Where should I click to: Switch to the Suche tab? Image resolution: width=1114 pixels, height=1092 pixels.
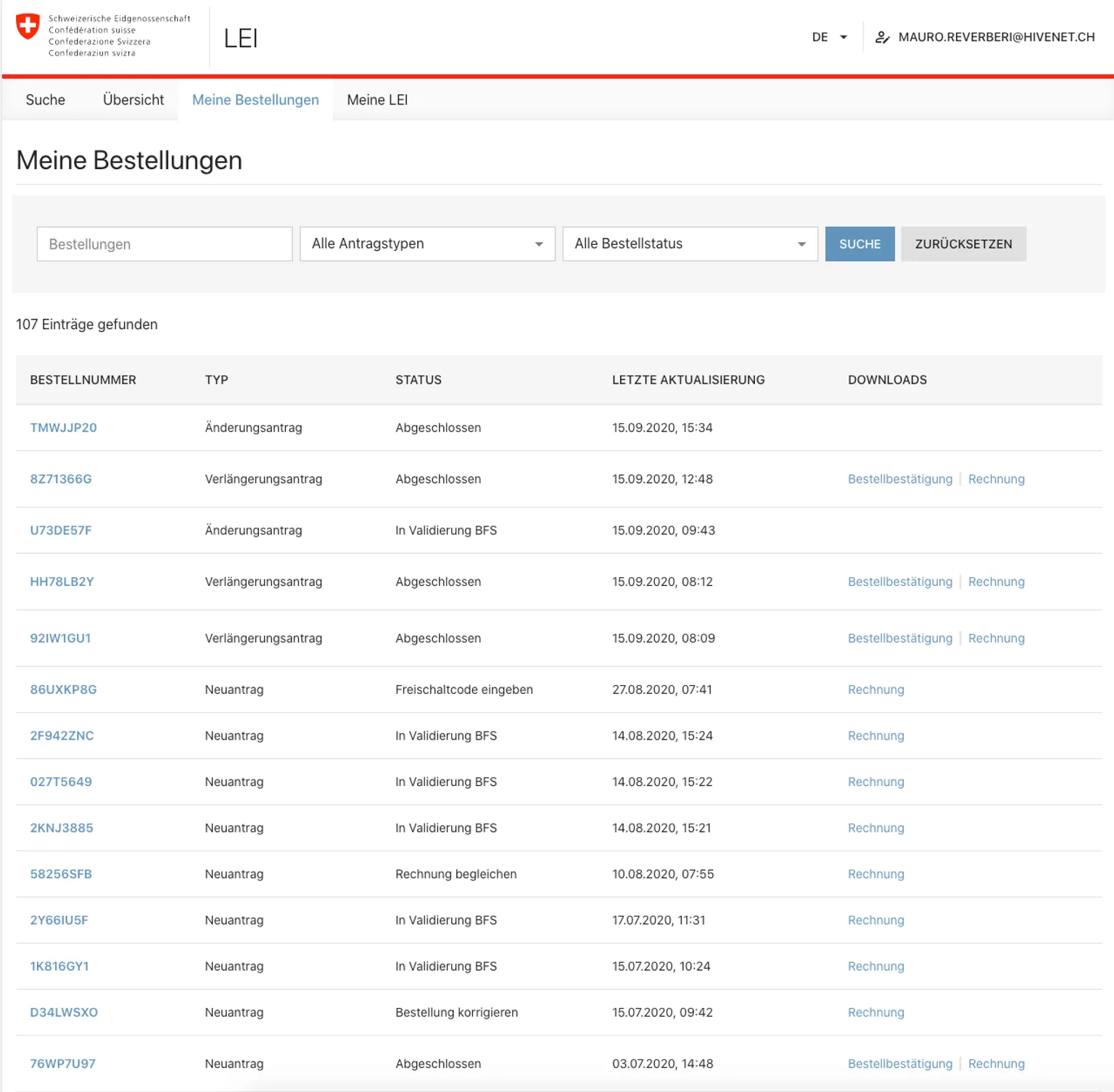click(x=45, y=100)
